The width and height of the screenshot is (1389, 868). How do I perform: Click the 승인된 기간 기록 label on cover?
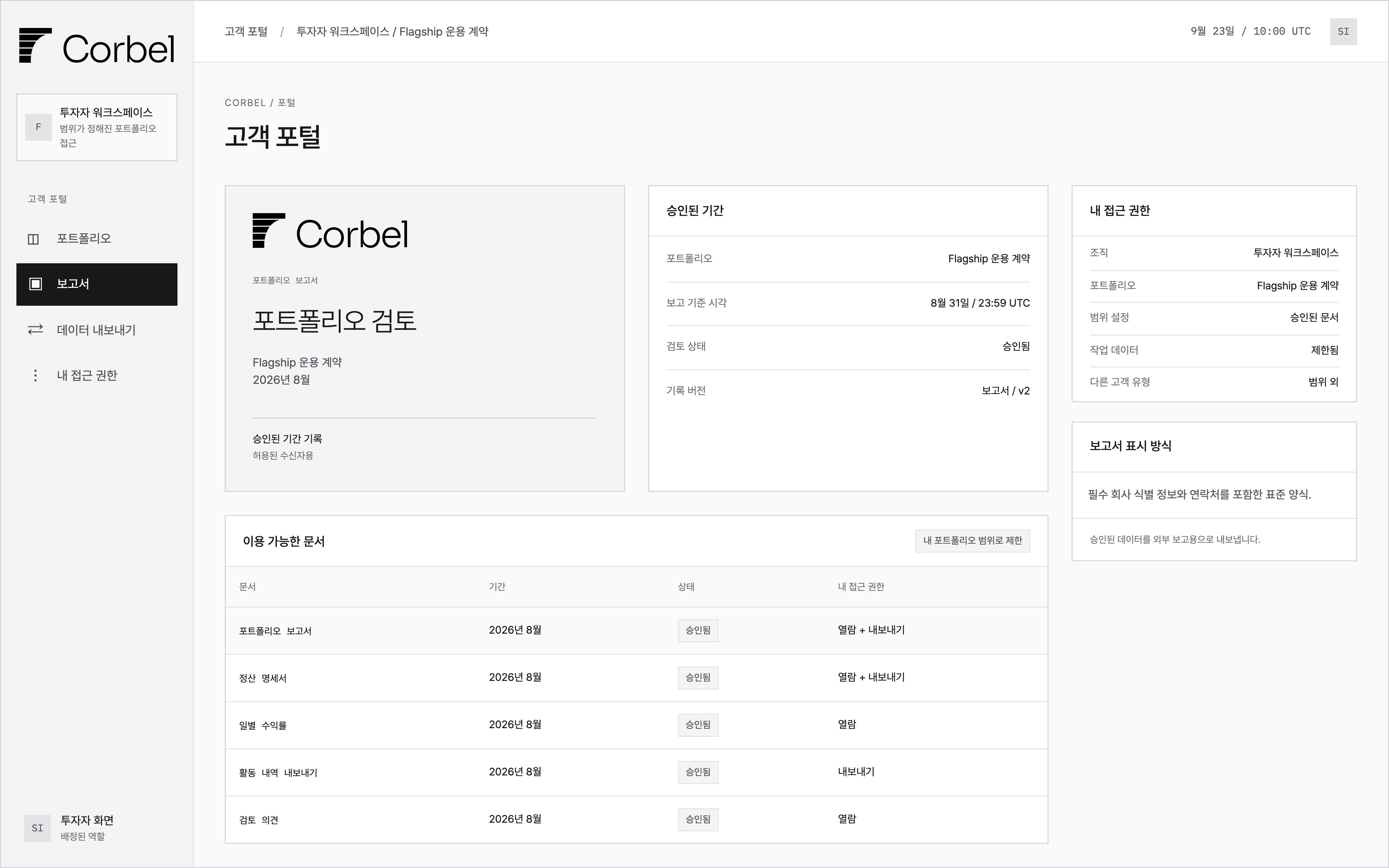pyautogui.click(x=287, y=439)
